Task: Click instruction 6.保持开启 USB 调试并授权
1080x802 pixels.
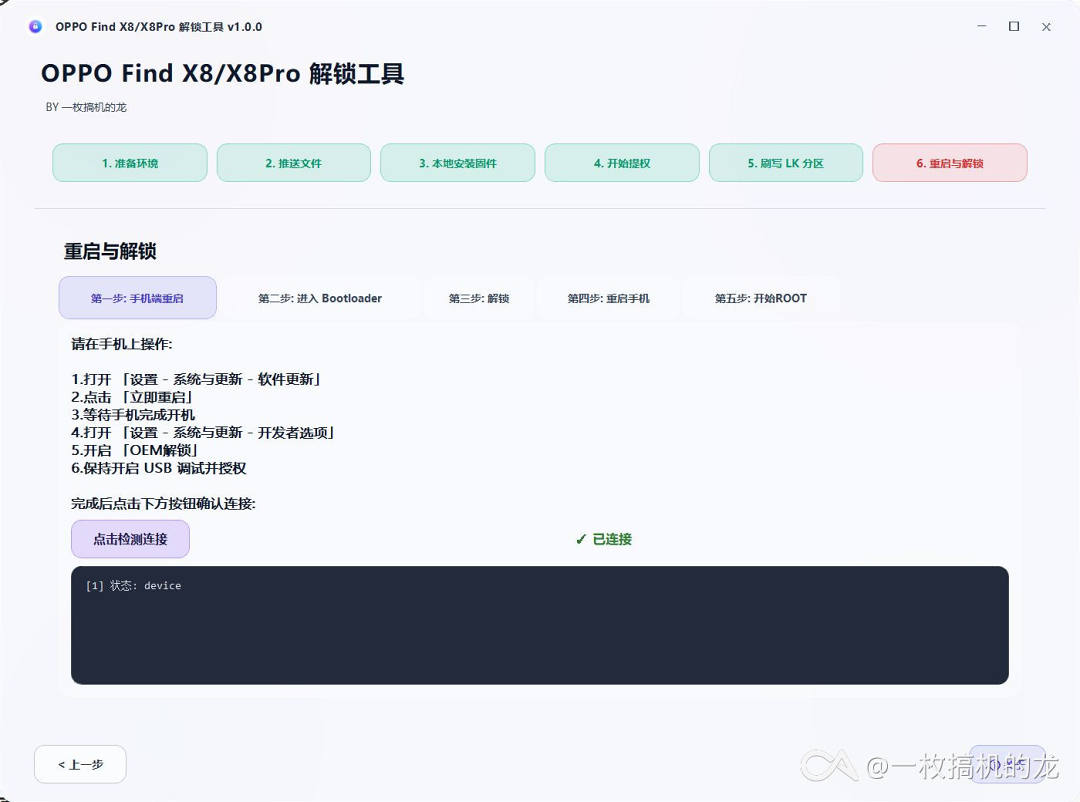Action: click(x=159, y=469)
